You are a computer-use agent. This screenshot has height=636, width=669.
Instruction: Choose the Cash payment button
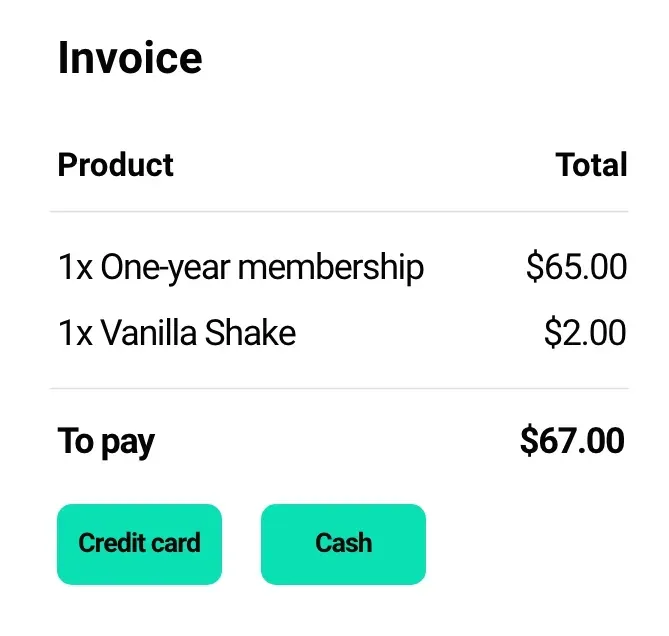[343, 544]
